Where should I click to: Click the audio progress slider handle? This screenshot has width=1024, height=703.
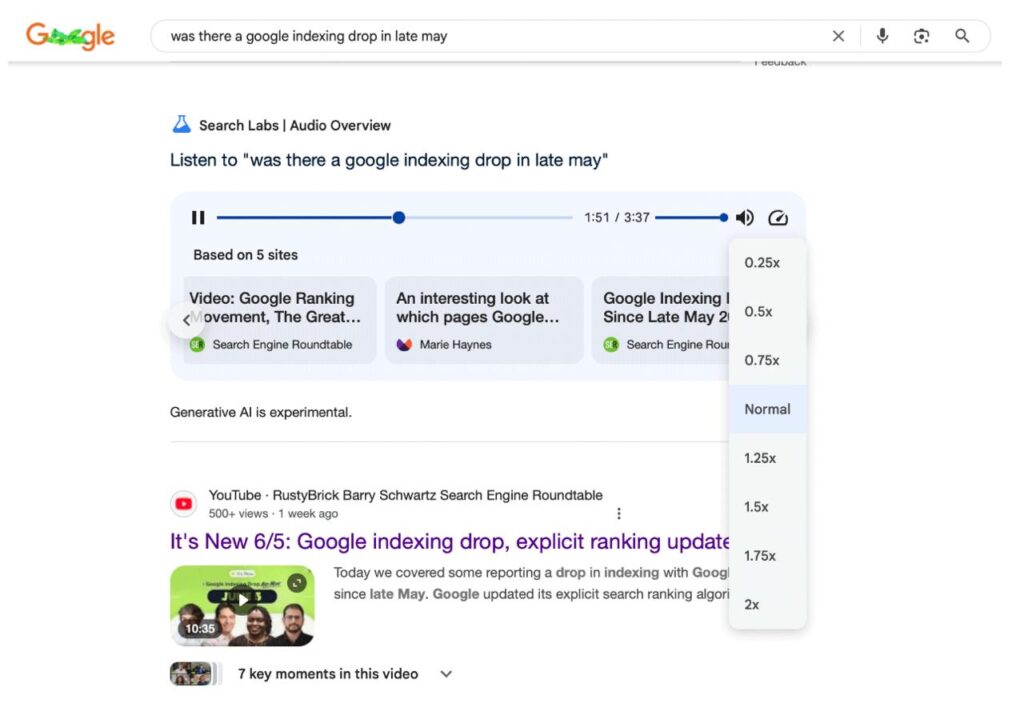[399, 218]
